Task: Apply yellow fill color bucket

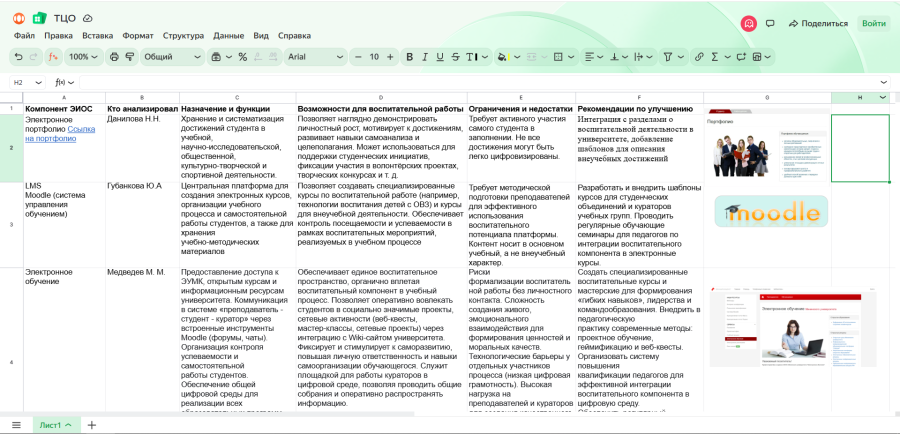Action: tap(503, 57)
